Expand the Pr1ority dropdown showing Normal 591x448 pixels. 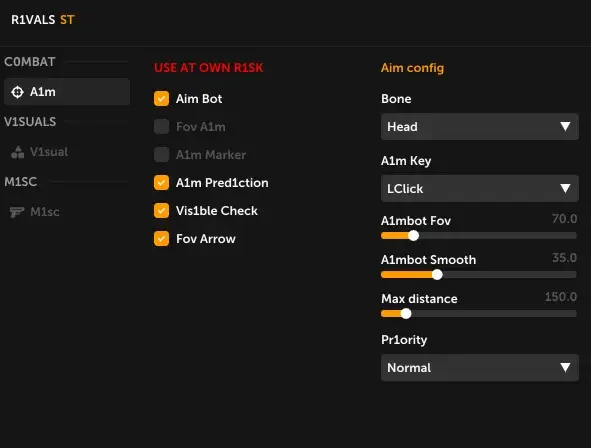(479, 367)
